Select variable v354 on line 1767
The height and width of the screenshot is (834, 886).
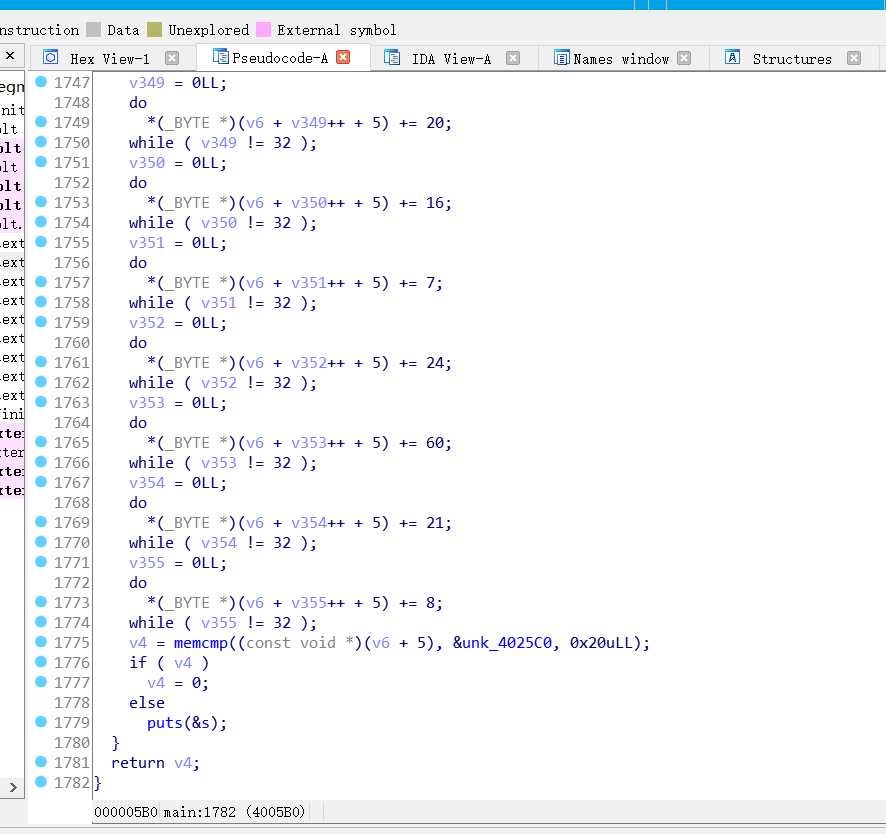(x=147, y=483)
